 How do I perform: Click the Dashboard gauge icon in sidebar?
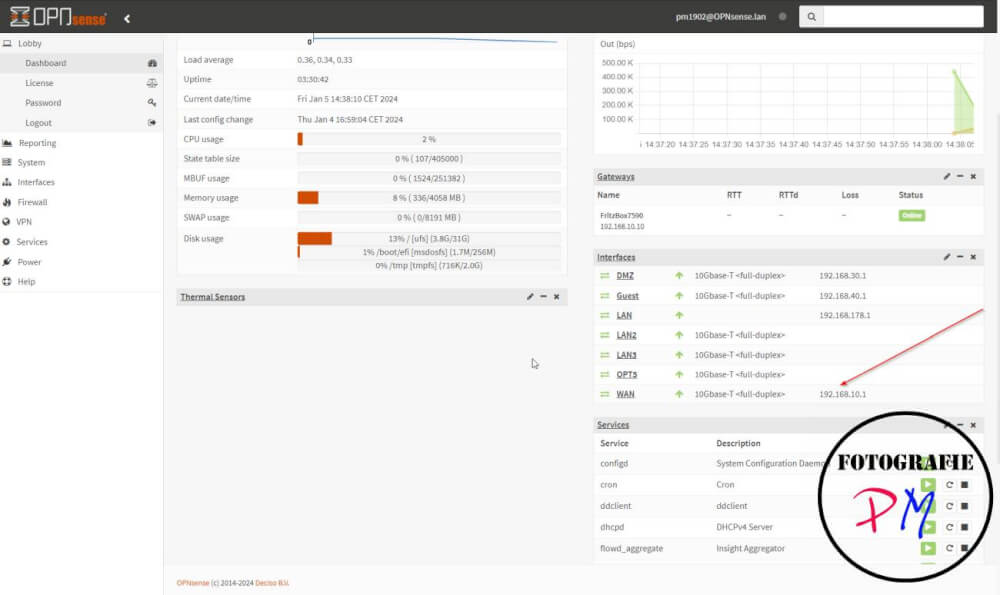[x=152, y=63]
